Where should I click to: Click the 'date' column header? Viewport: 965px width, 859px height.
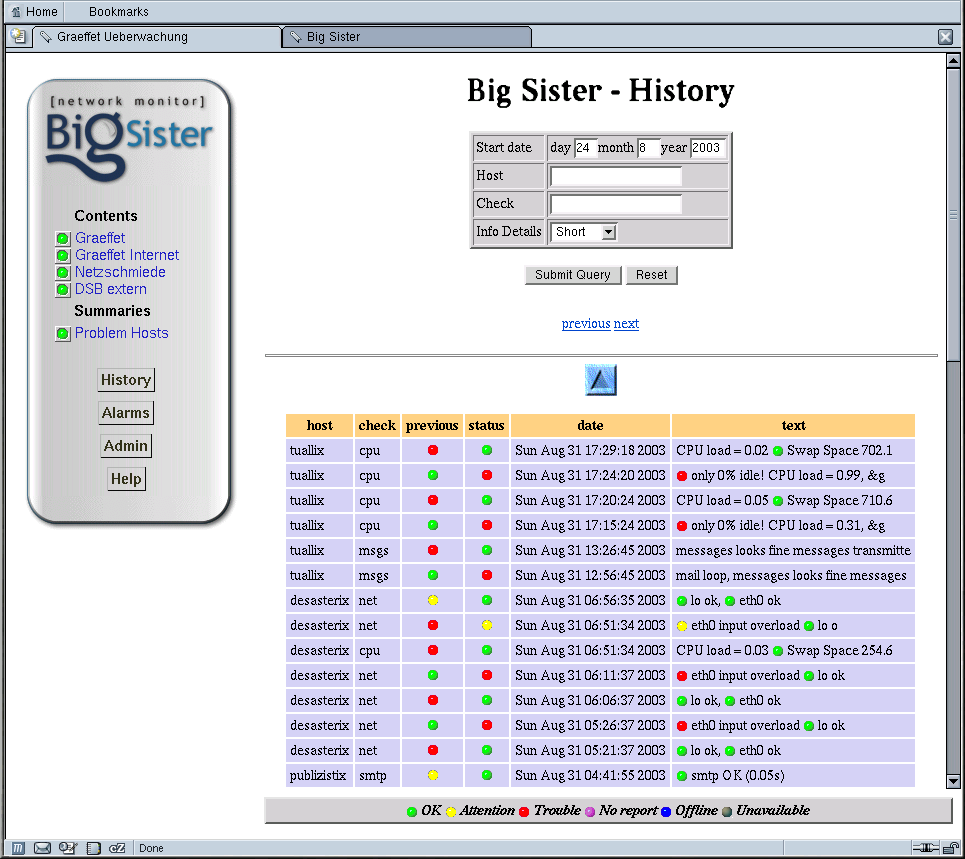(590, 425)
